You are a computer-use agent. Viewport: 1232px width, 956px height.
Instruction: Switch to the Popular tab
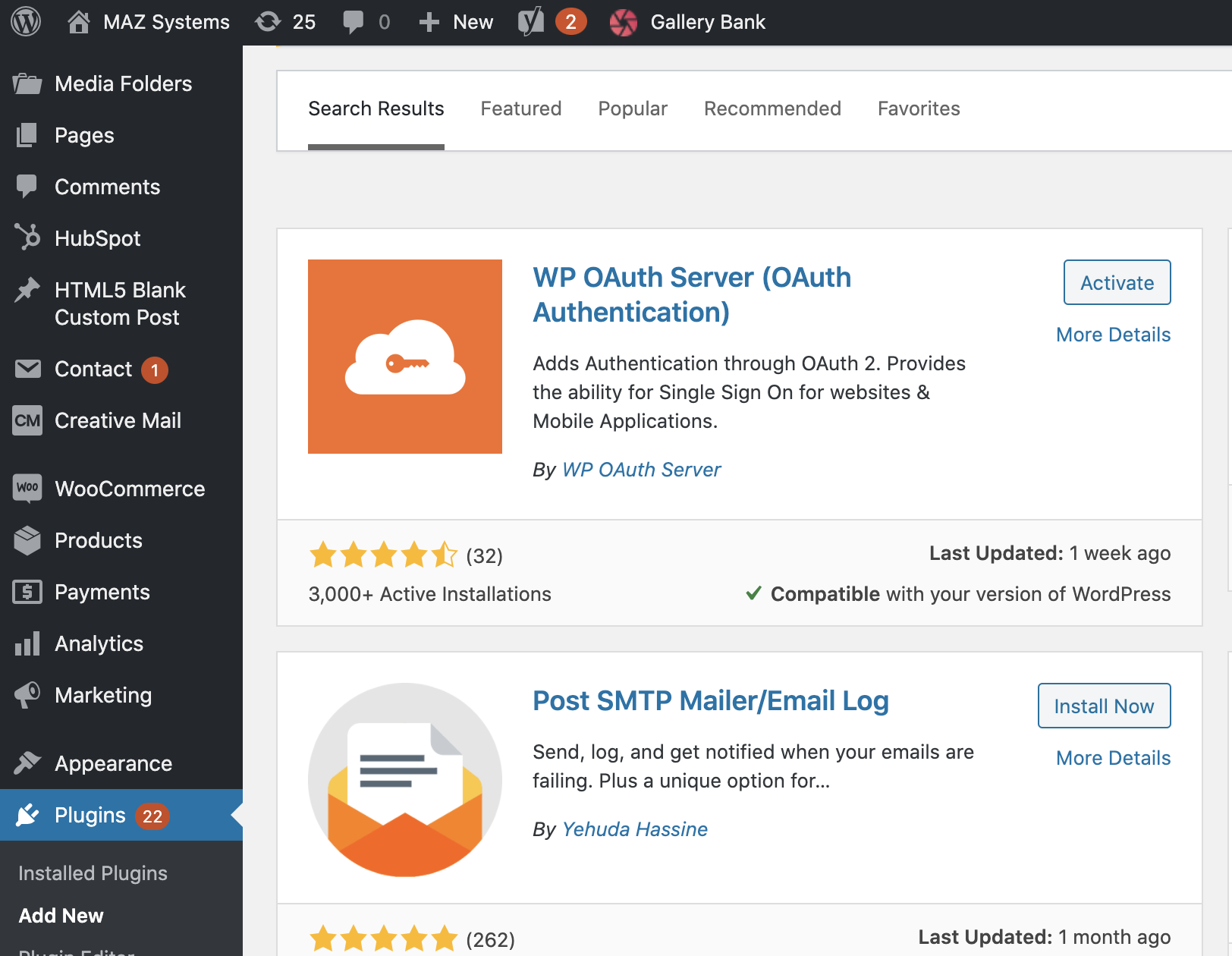pos(633,108)
